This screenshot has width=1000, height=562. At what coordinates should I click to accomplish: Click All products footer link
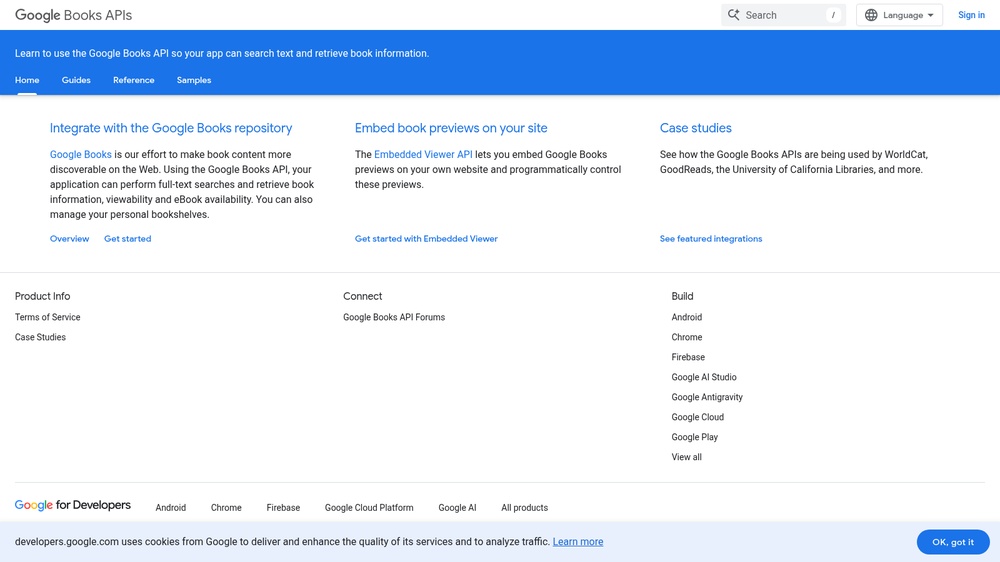[524, 508]
